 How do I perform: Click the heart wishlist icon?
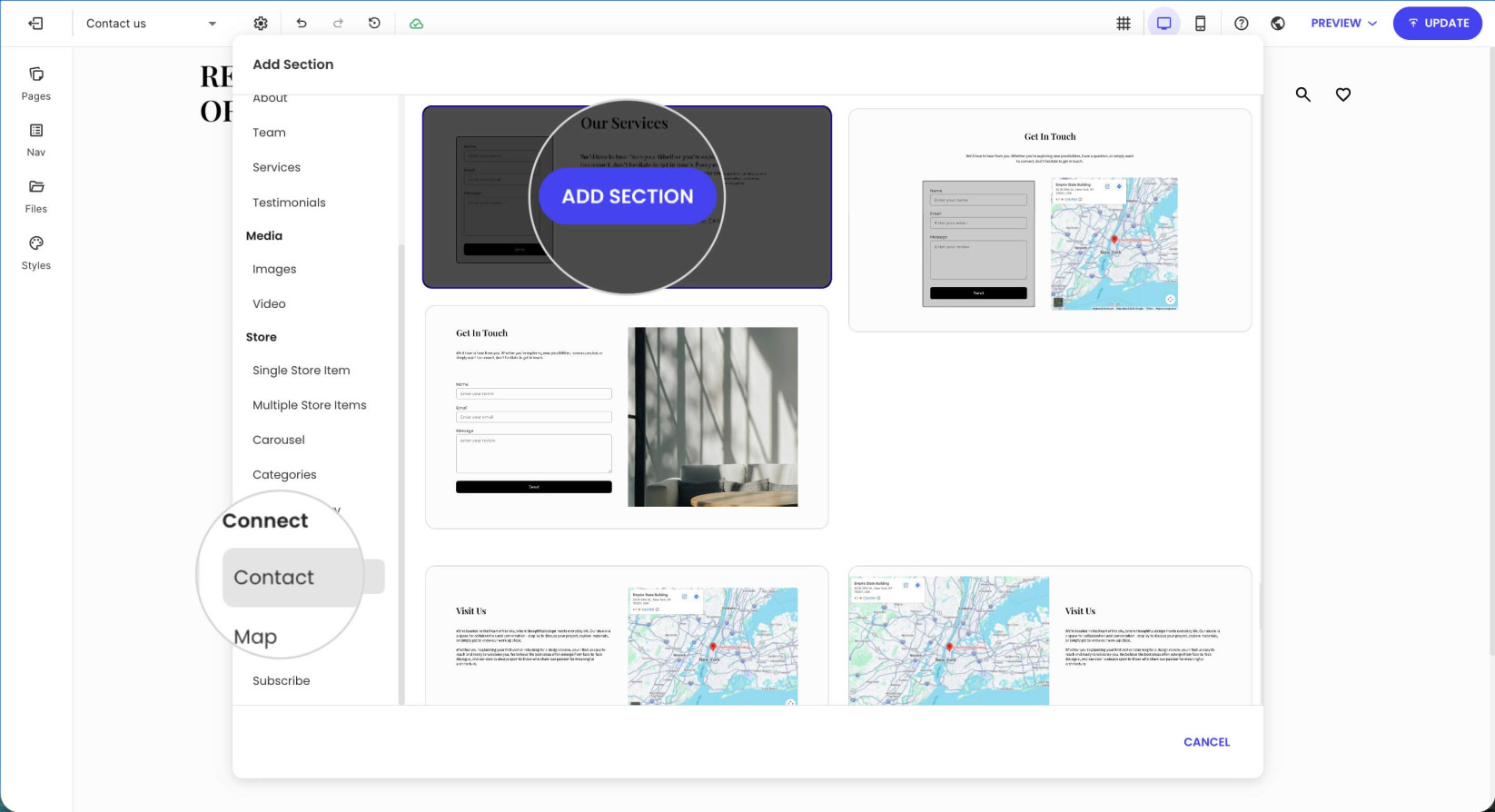1343,94
